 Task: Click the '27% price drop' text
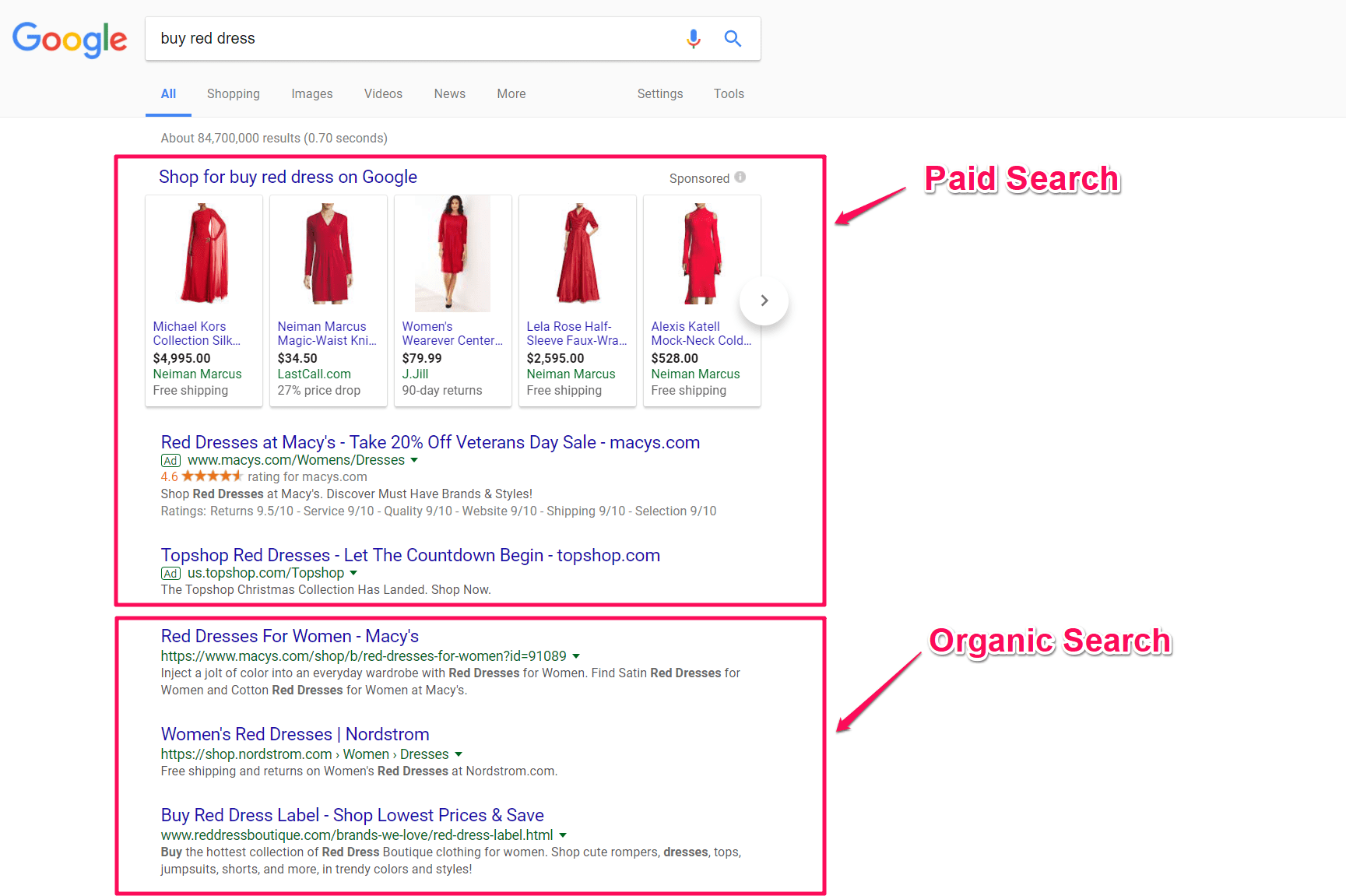(x=319, y=391)
